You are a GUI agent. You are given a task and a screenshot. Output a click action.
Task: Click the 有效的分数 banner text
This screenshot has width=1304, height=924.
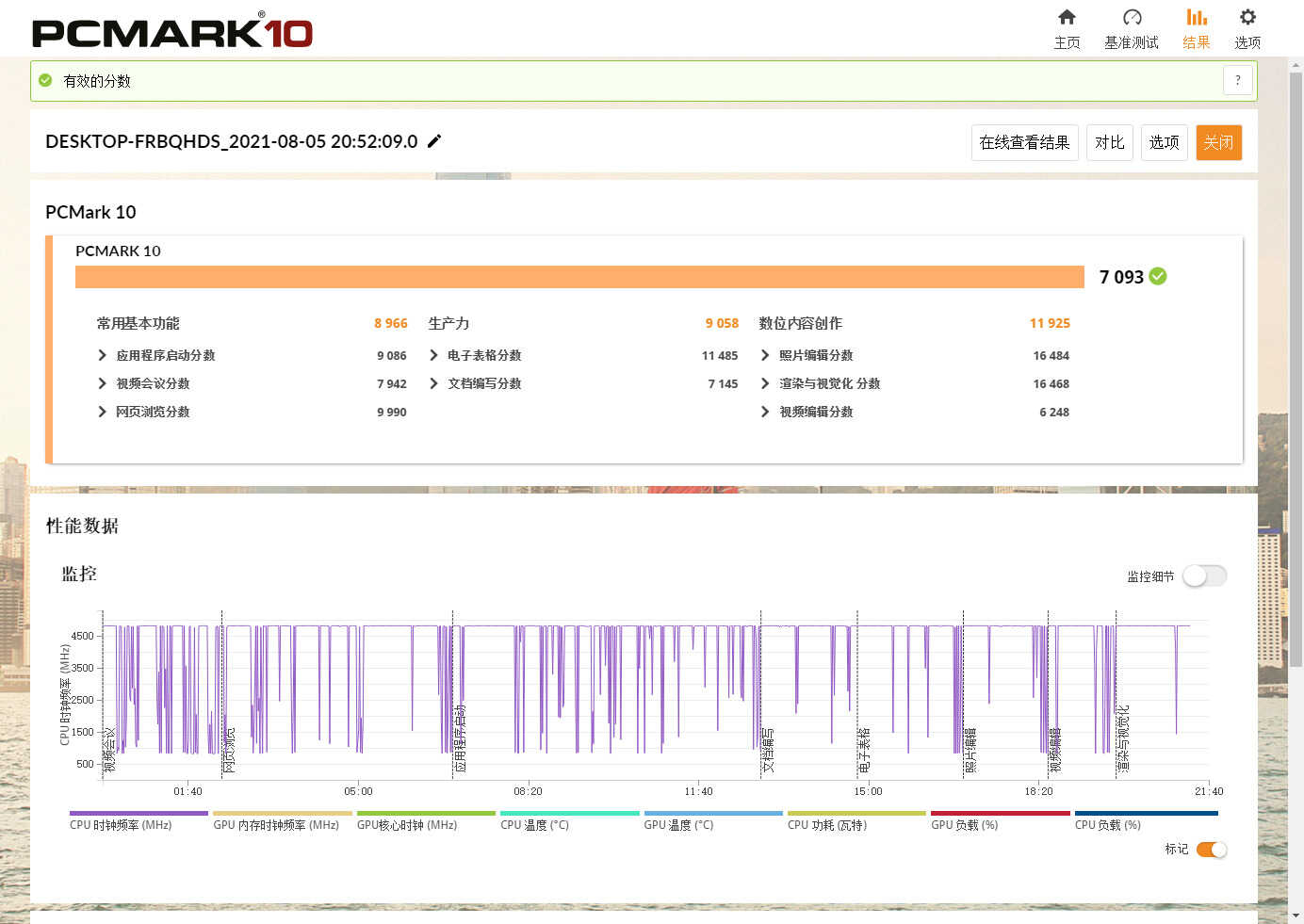point(97,81)
